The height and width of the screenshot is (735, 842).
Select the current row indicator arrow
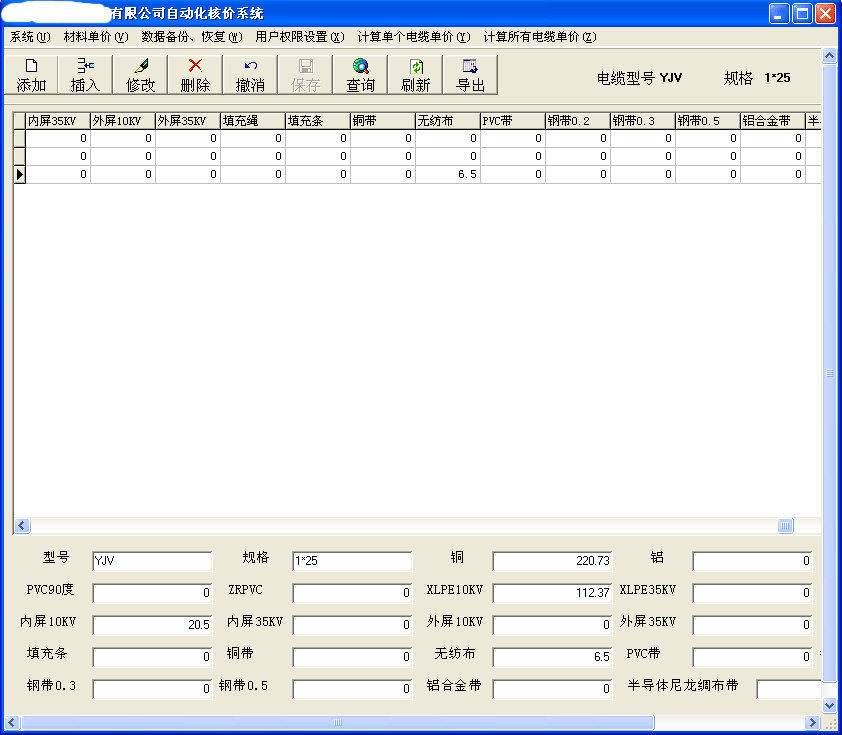[x=19, y=174]
